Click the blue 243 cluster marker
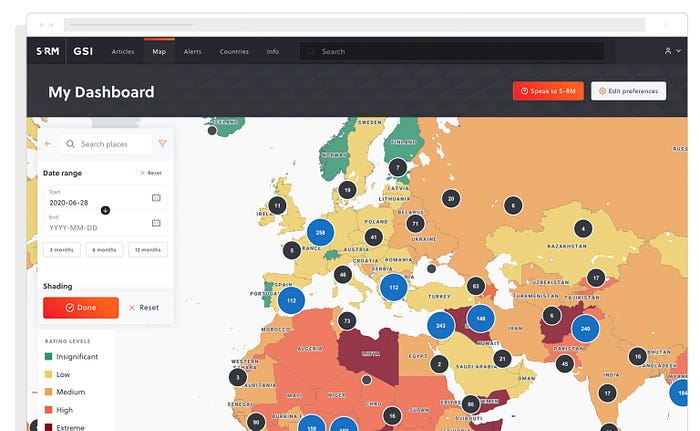 click(441, 326)
